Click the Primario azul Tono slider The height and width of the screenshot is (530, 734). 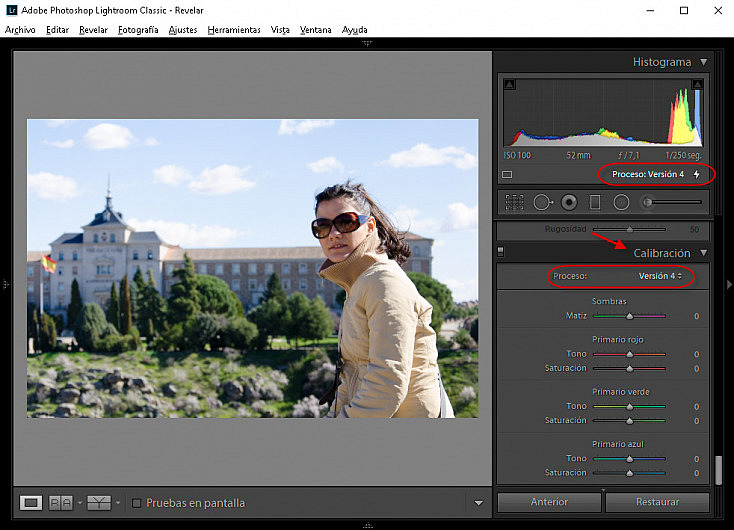click(629, 459)
